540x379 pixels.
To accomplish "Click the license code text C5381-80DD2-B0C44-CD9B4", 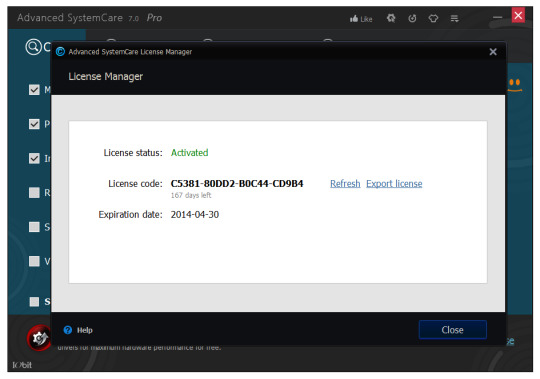I will coord(237,183).
